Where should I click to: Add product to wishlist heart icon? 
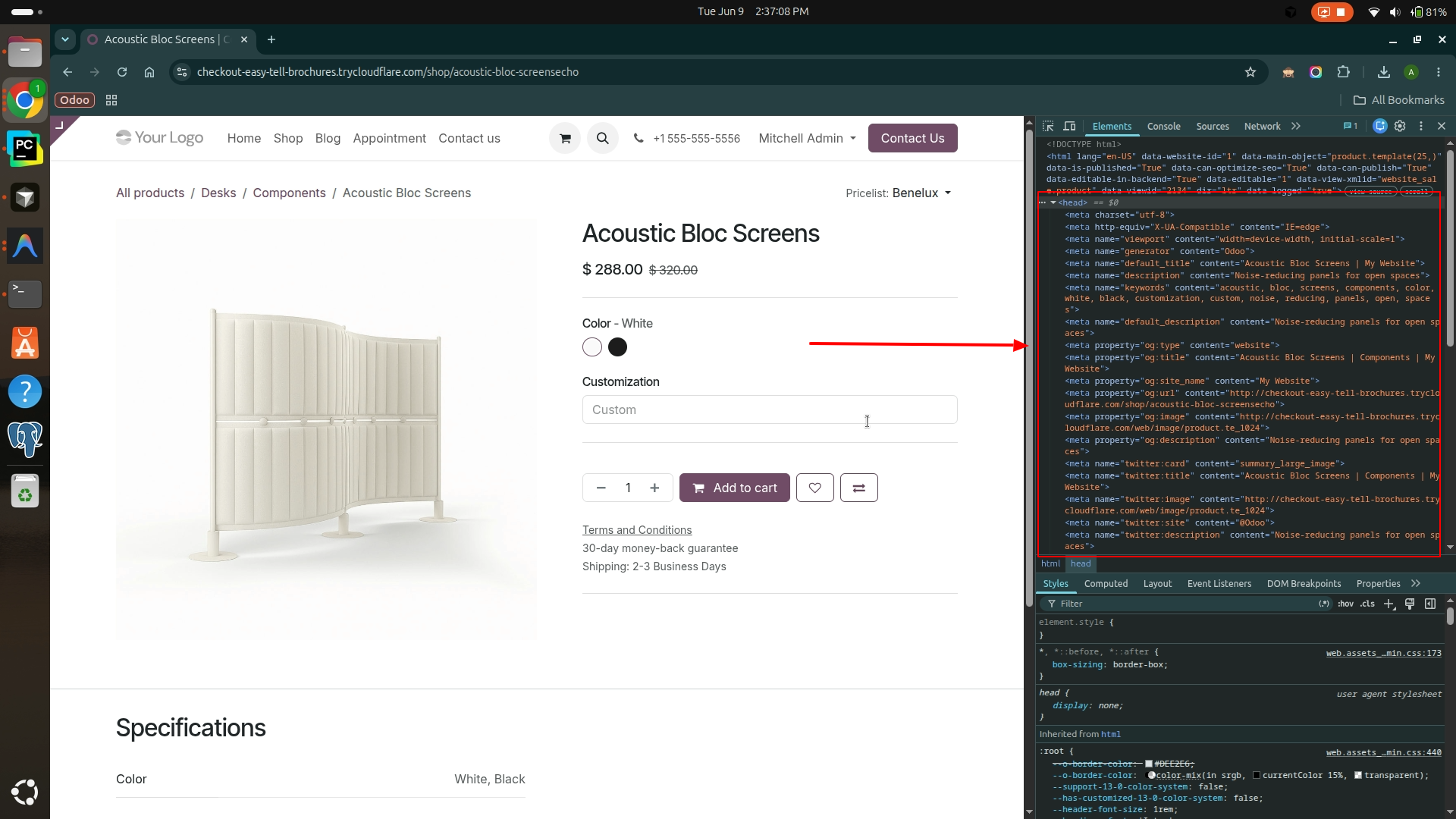[x=815, y=488]
